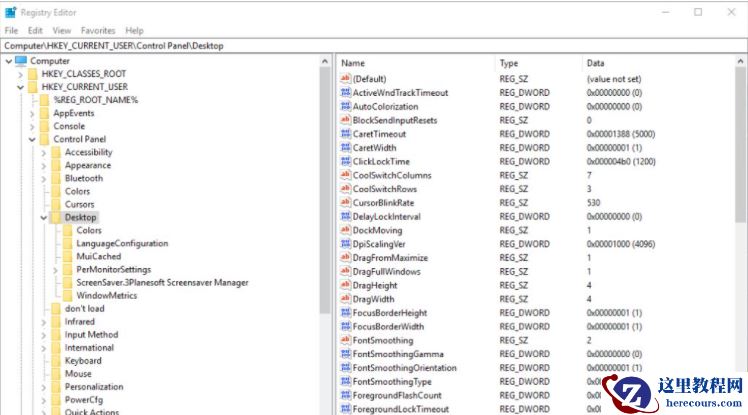Open the Help menu
Viewport: 748px width, 415px height.
coord(134,31)
